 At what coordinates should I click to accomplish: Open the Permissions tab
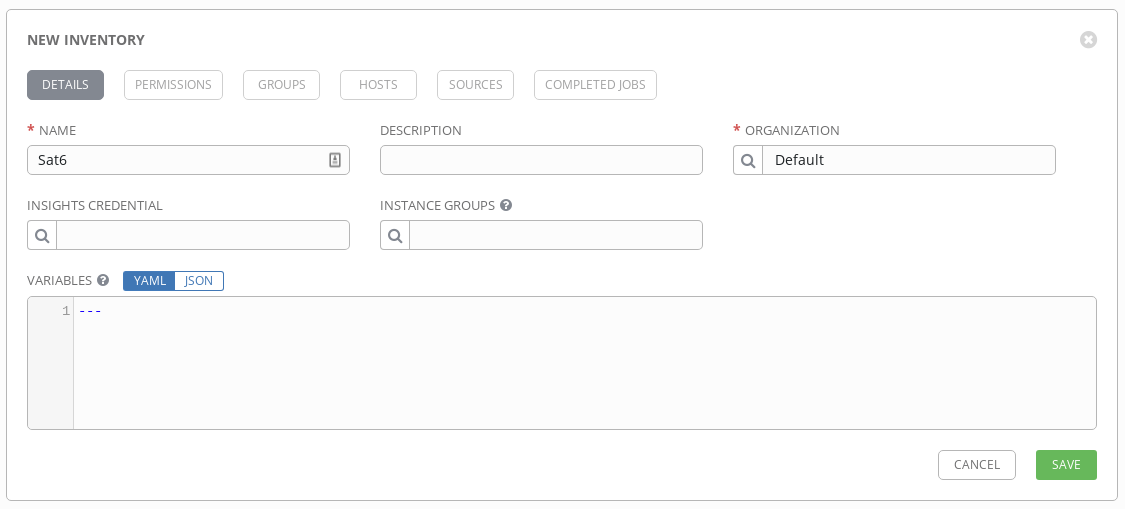click(173, 85)
